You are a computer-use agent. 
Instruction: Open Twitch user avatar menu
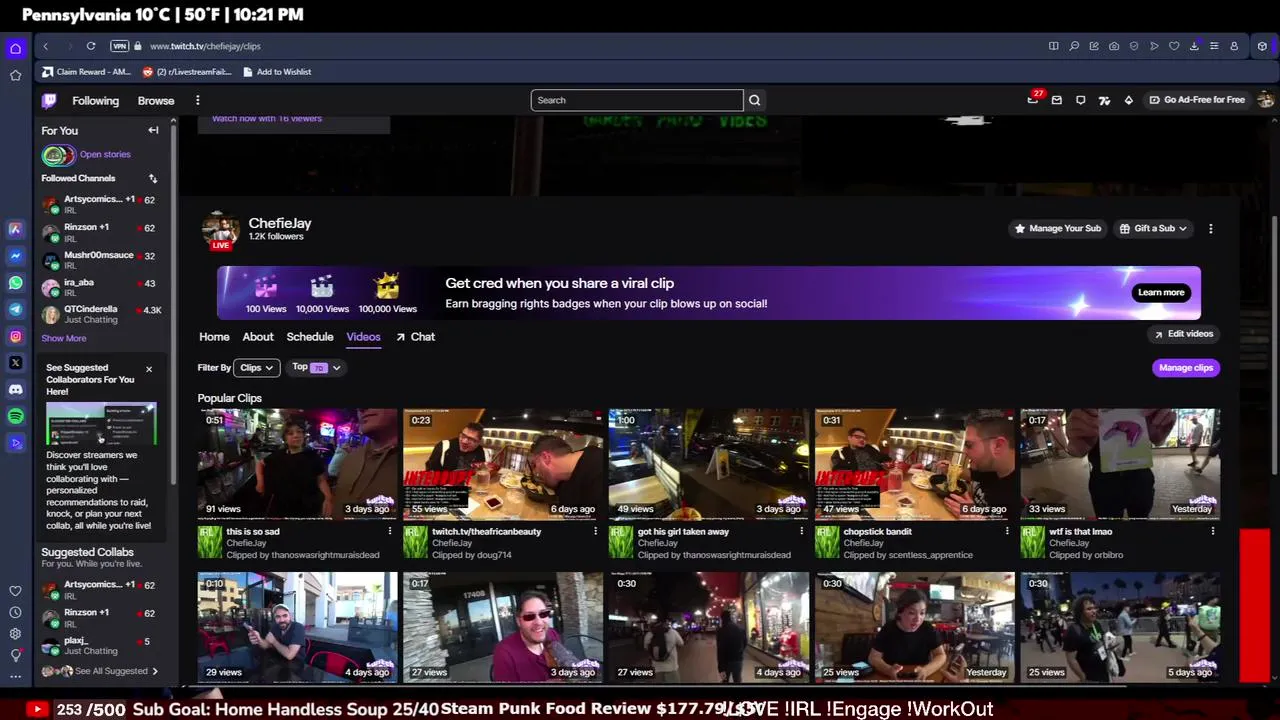[x=1265, y=100]
